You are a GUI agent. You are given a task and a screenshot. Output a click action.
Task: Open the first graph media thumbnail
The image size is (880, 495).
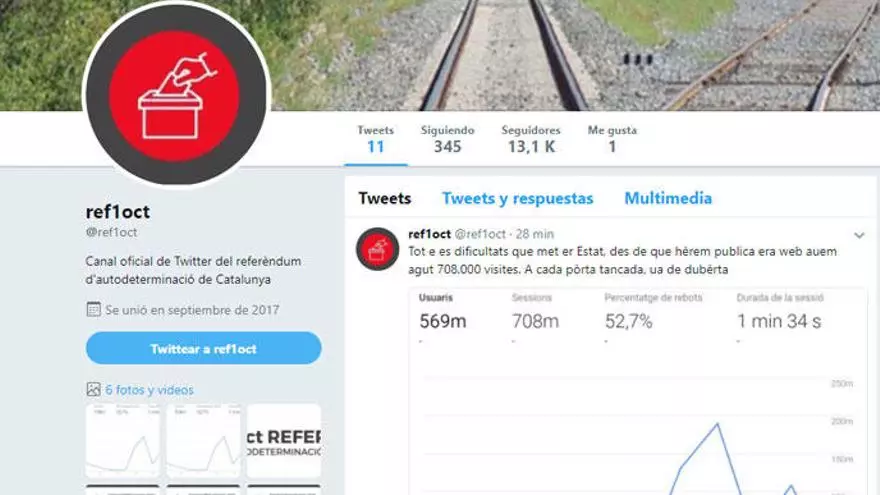pyautogui.click(x=123, y=441)
